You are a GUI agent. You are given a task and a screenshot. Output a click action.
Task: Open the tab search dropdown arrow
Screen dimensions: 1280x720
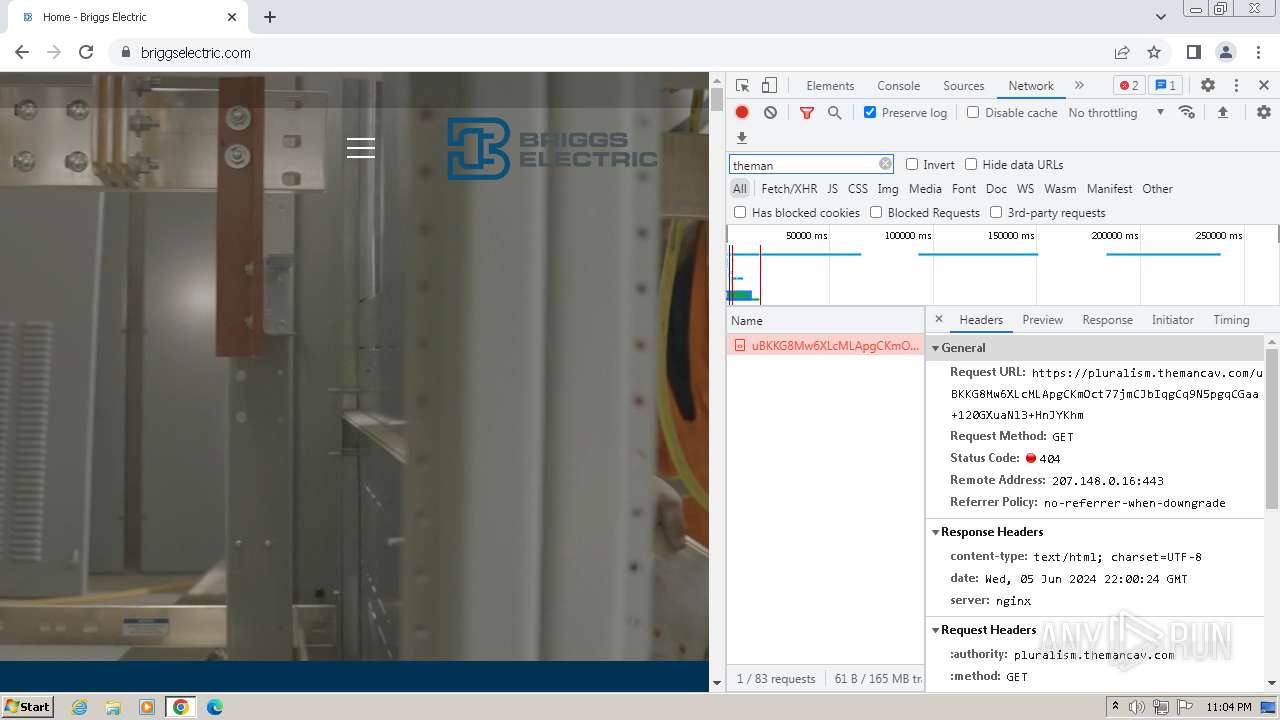click(x=1160, y=17)
